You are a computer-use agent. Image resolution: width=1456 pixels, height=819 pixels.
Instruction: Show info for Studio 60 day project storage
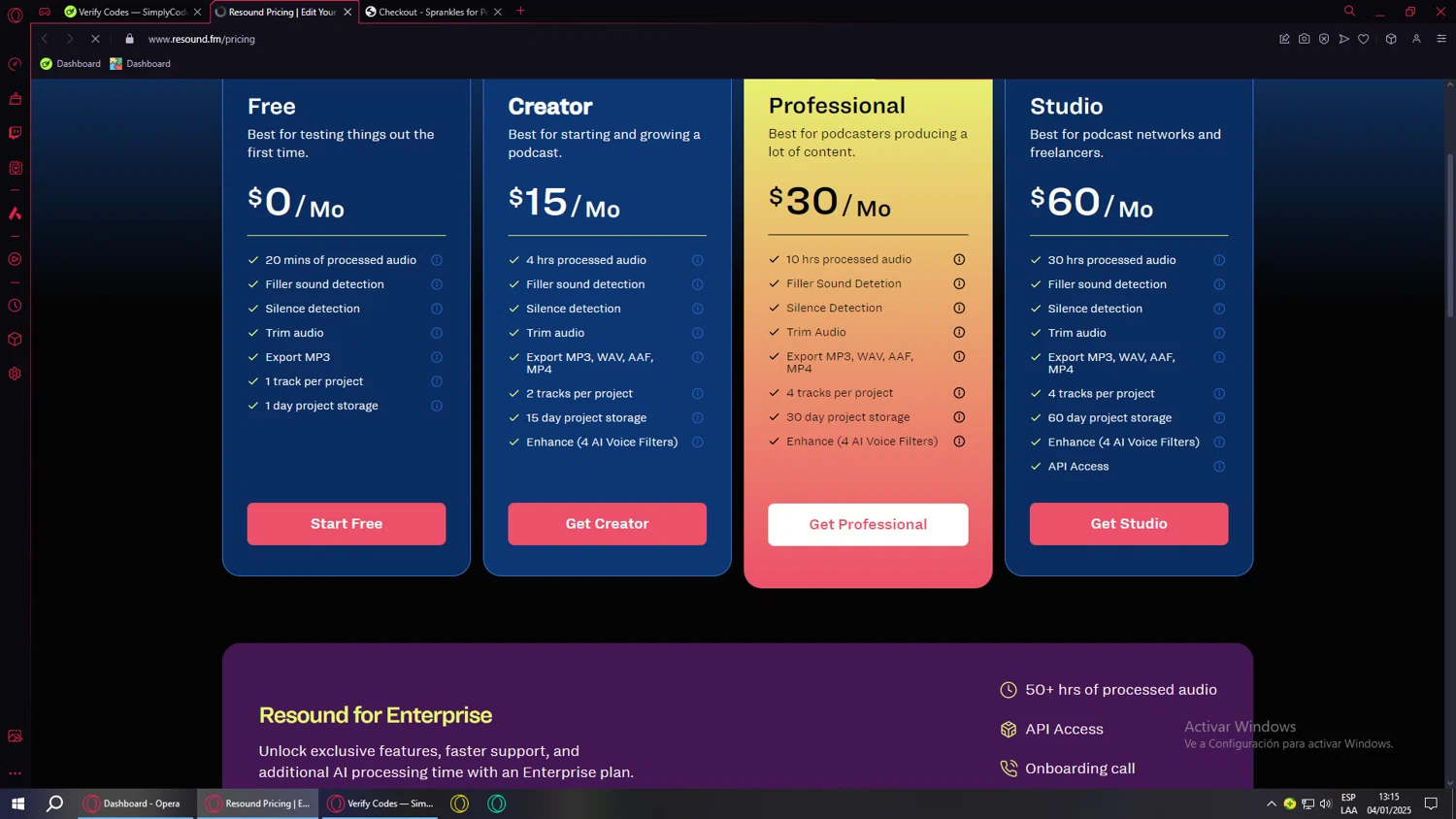pyautogui.click(x=1219, y=418)
